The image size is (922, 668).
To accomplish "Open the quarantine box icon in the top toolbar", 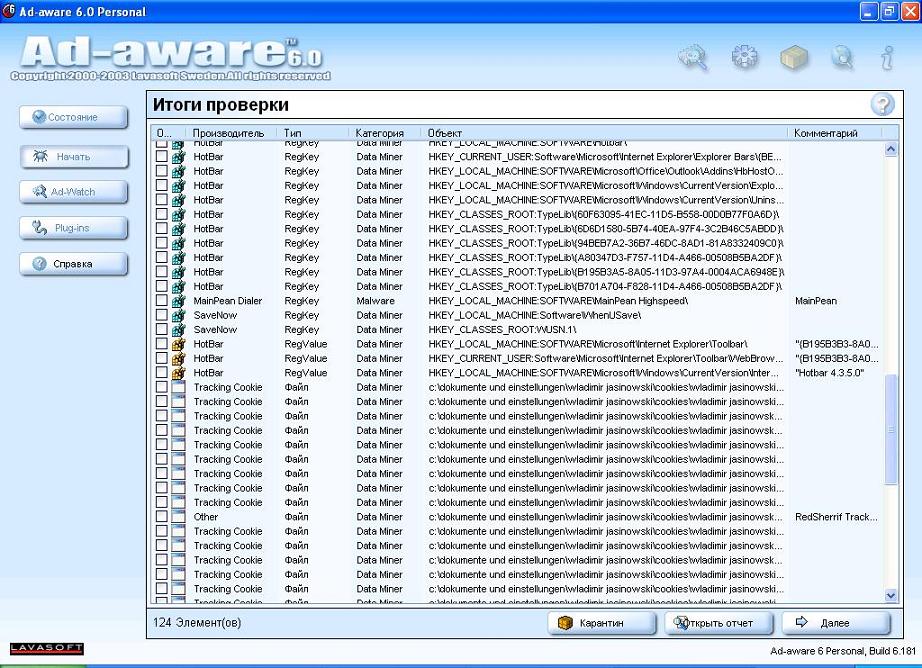I will click(794, 58).
